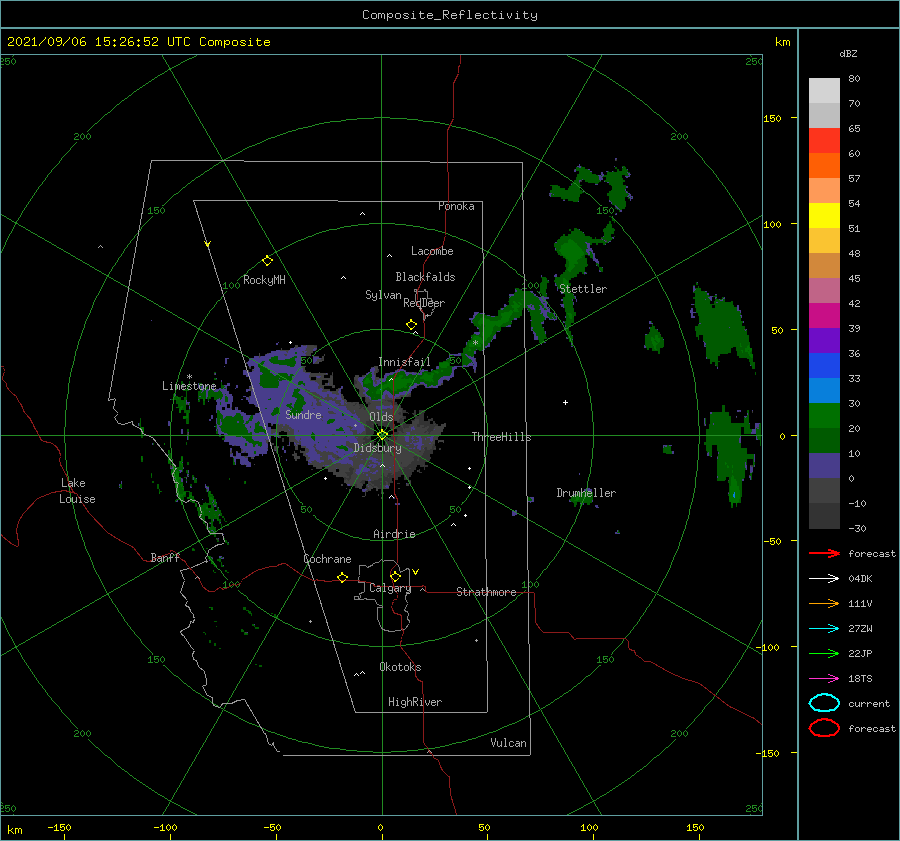The width and height of the screenshot is (900, 841).
Task: Click the Sundre town label
Action: (x=303, y=415)
